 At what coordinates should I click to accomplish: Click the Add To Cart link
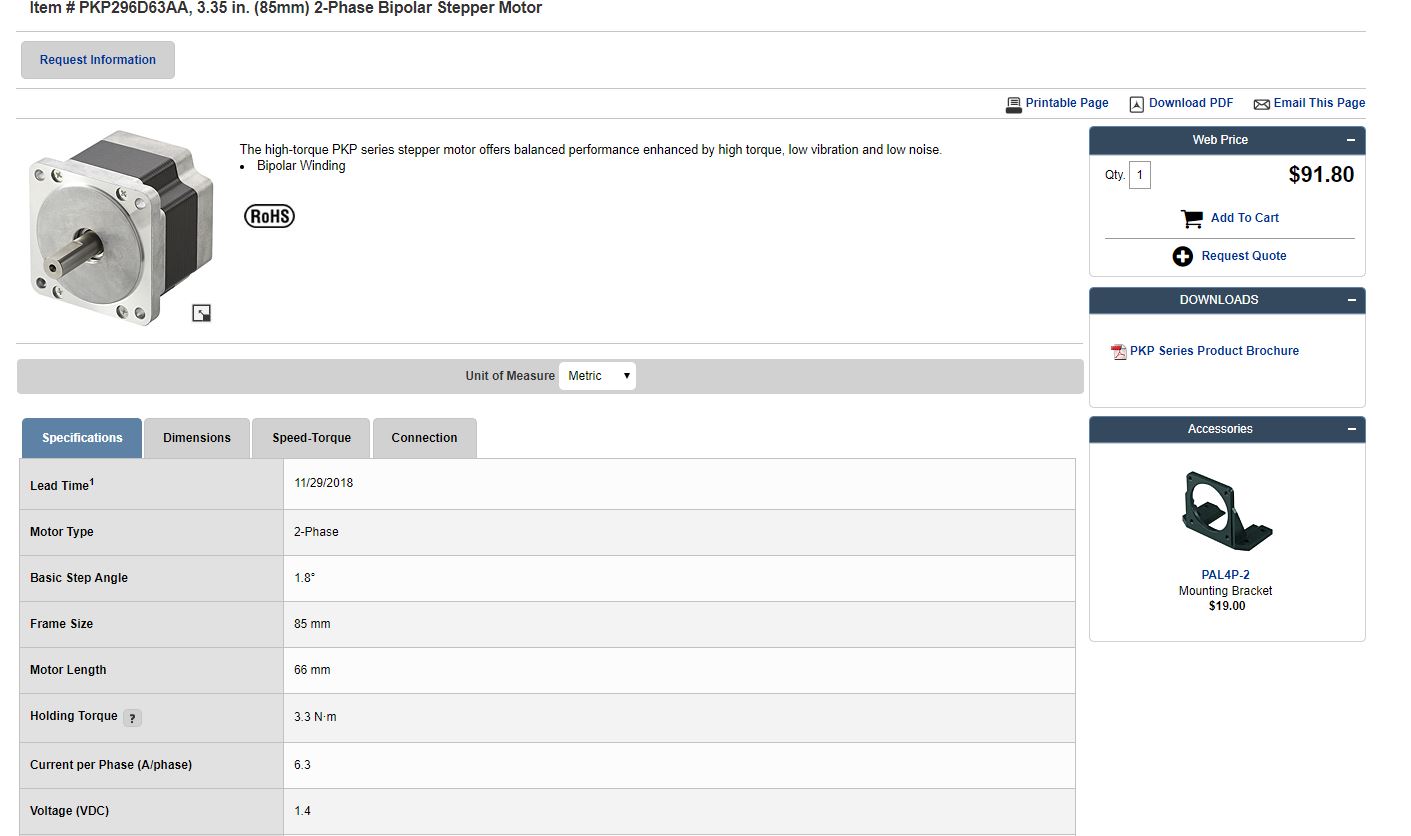[1245, 218]
